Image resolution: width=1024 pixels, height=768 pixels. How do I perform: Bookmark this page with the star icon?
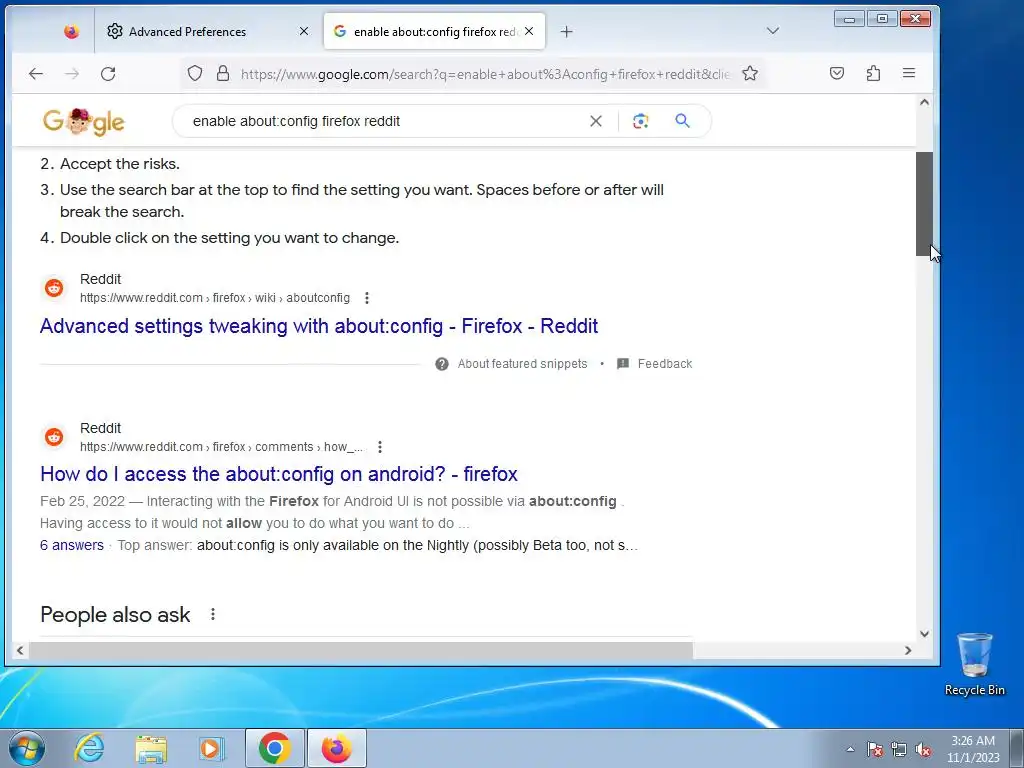click(x=750, y=73)
